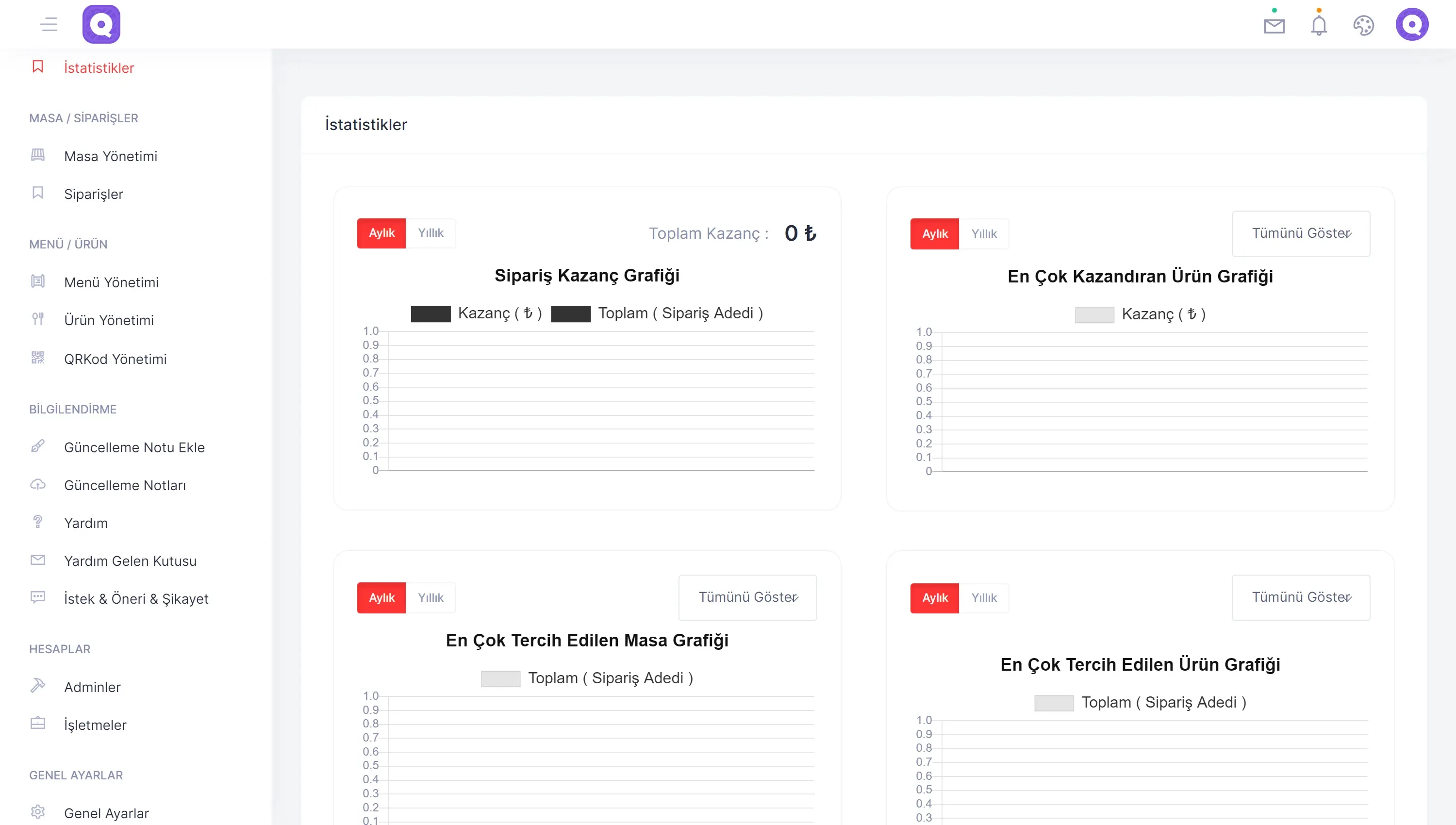
Task: Switch Masa Grafiği chart to Yıllık
Action: [430, 597]
